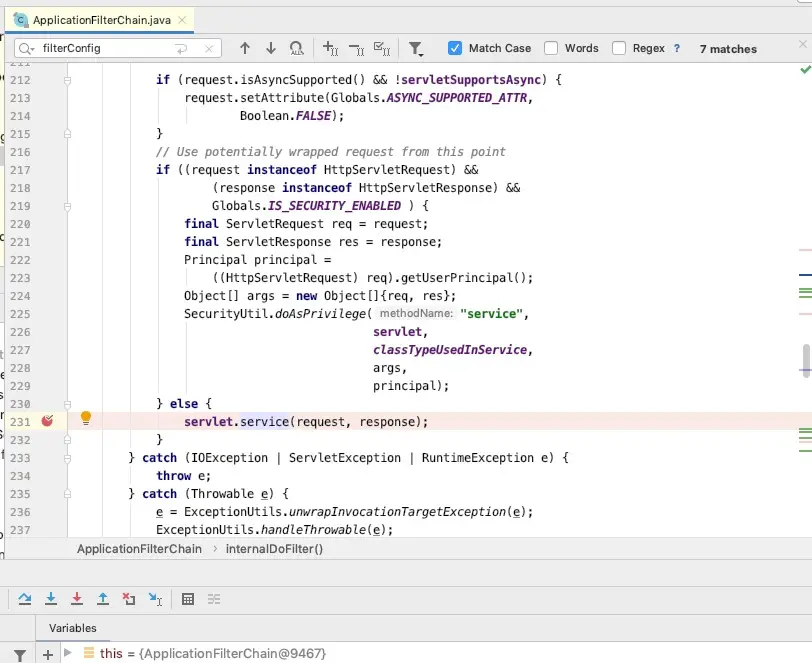Collapse the else block at line 230
This screenshot has width=812, height=663.
point(67,405)
